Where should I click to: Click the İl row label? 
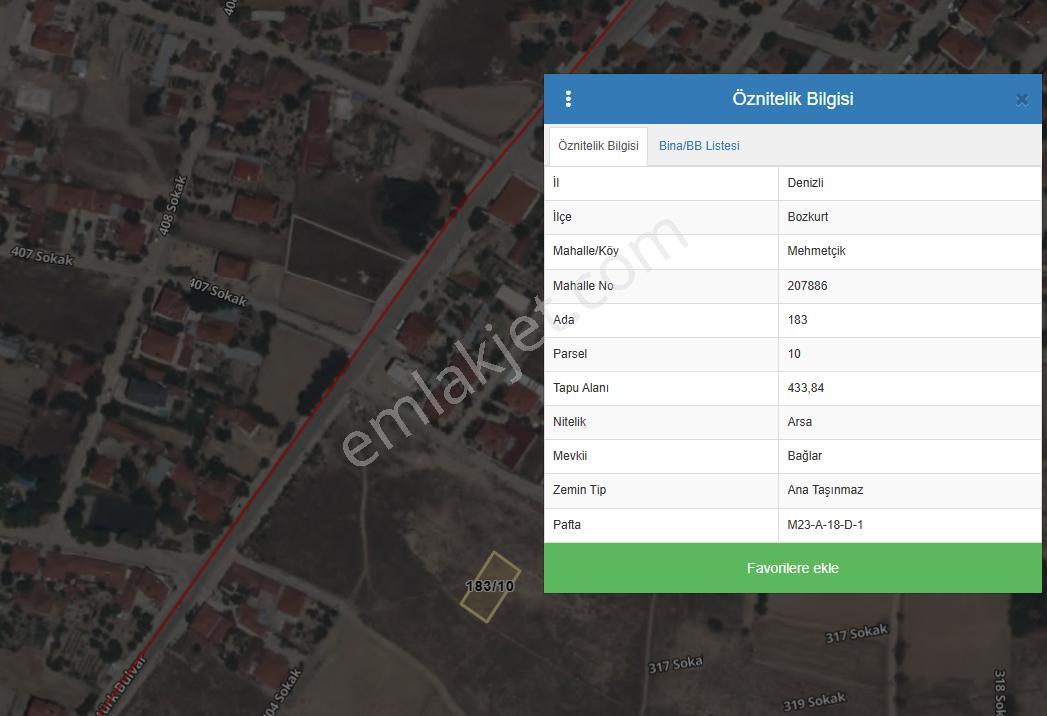pos(556,183)
